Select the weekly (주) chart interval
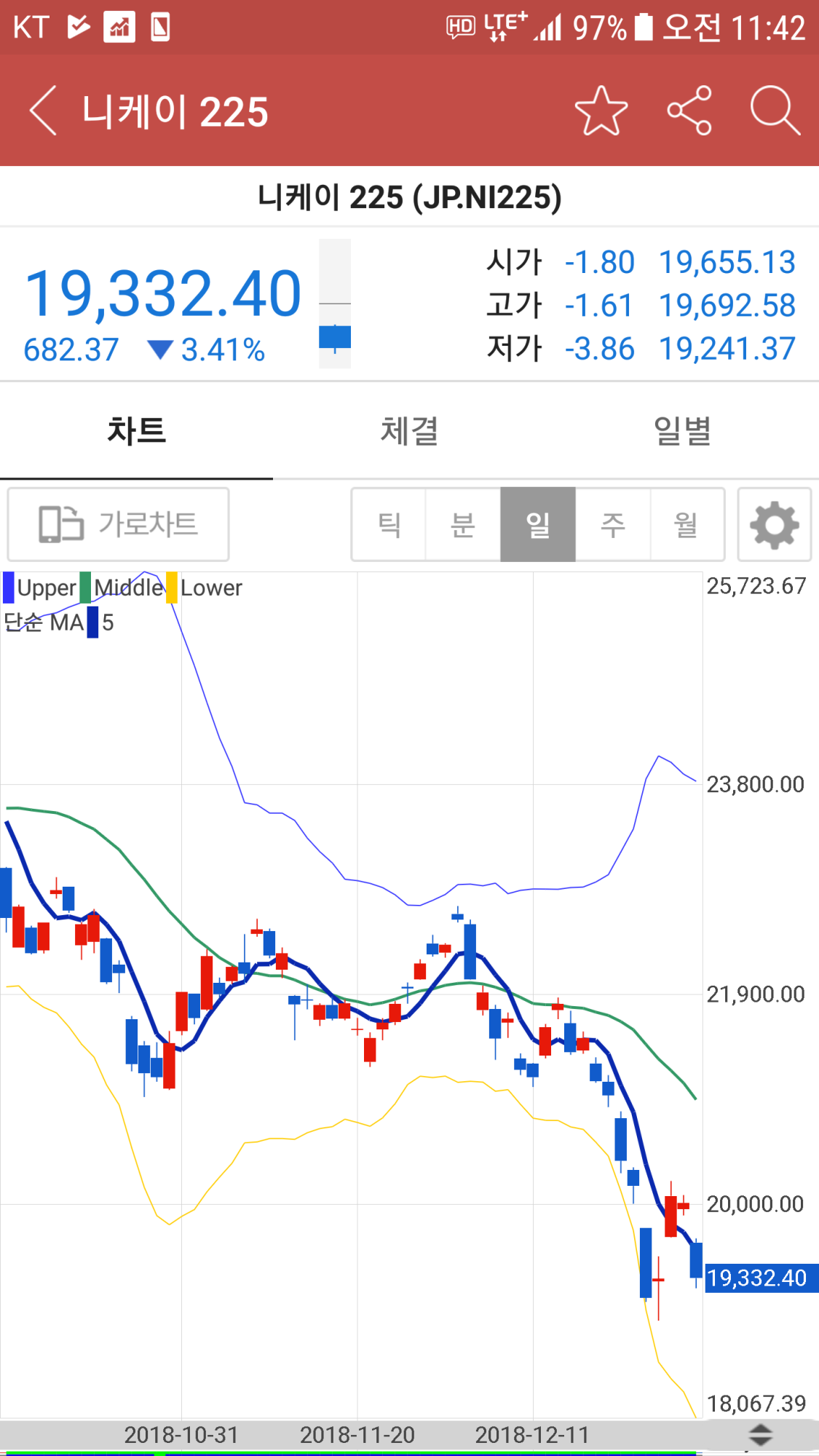Viewport: 819px width, 1456px height. [x=613, y=524]
